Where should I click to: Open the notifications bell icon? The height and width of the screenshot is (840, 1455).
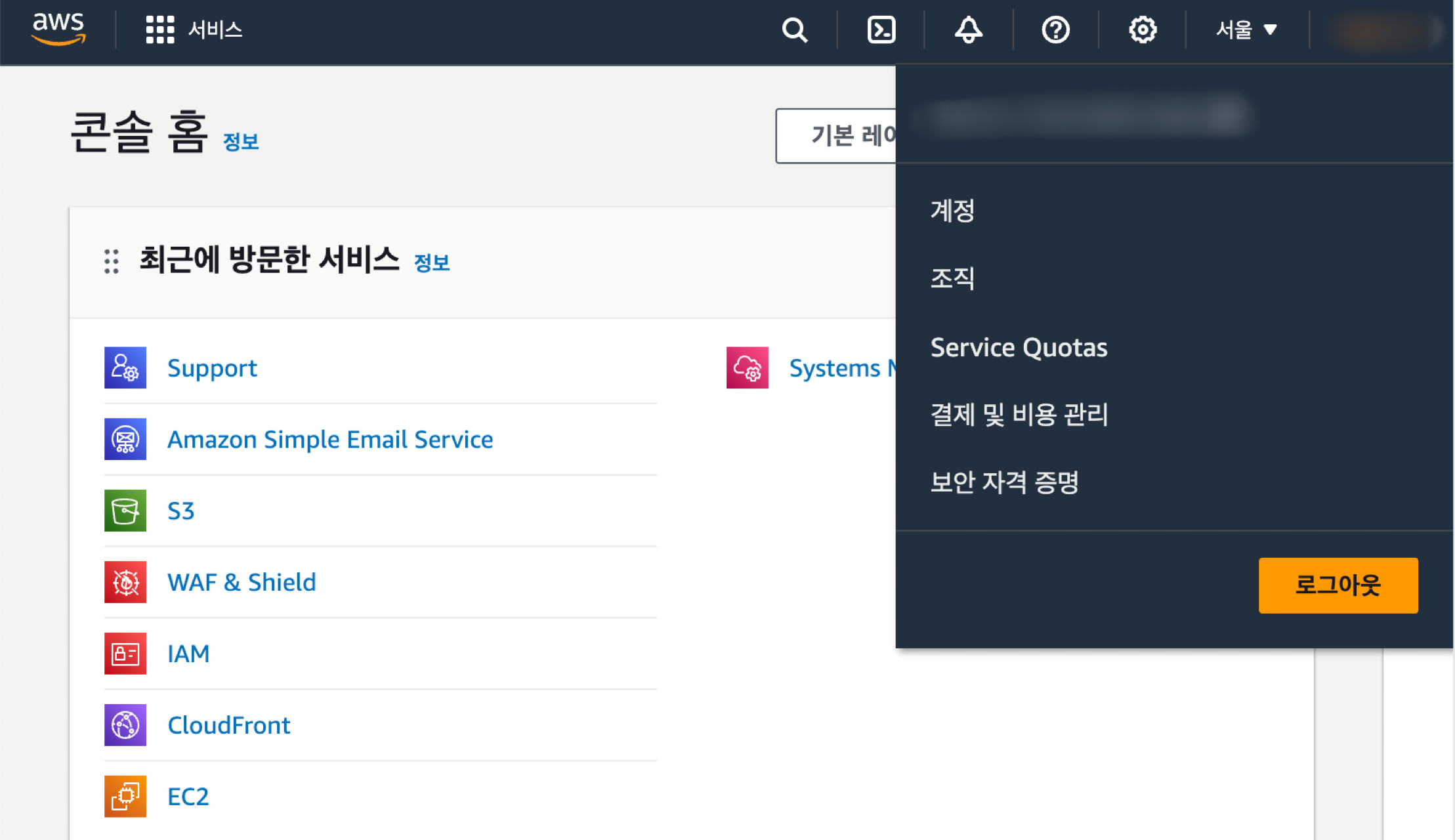(968, 30)
